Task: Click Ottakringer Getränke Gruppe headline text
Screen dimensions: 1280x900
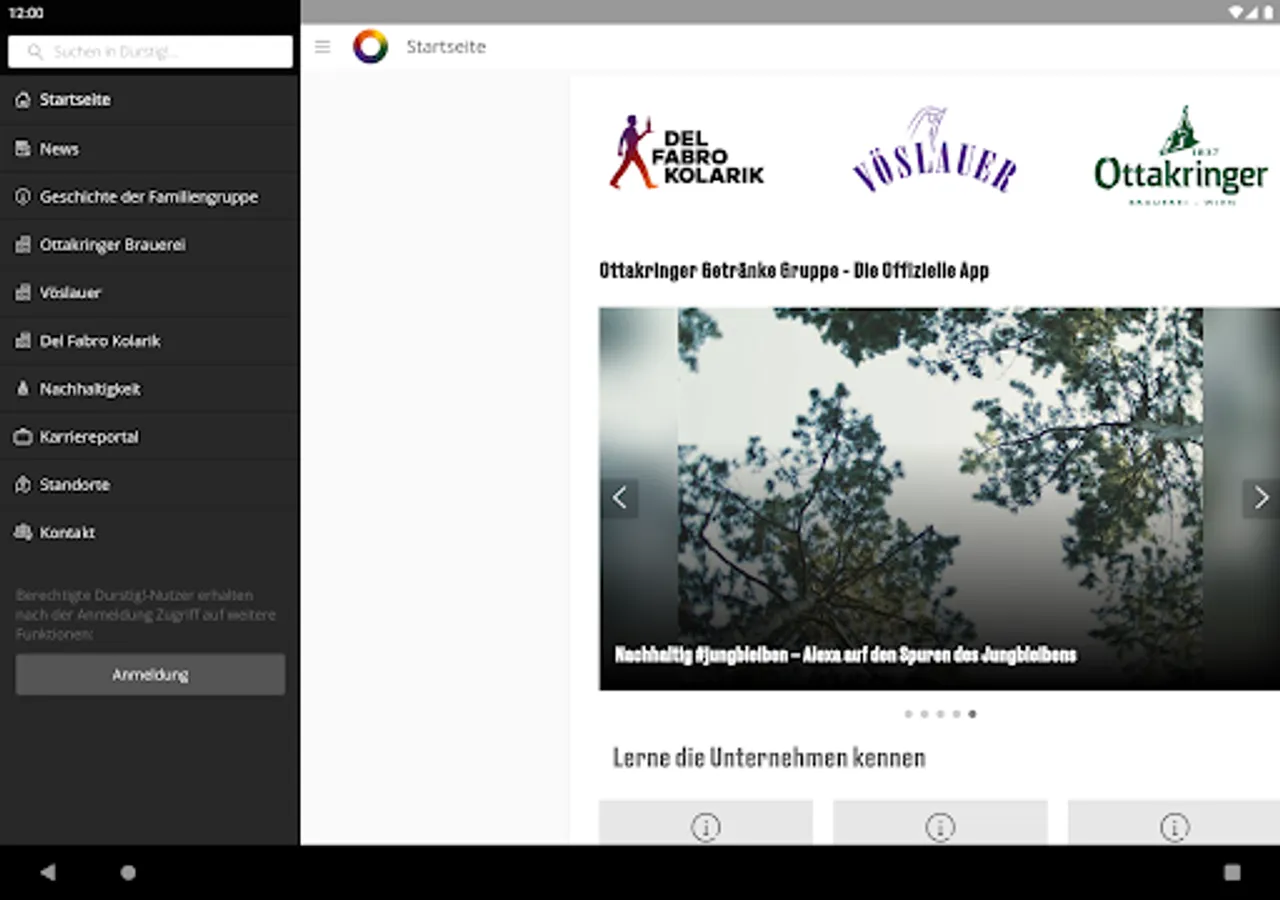Action: click(794, 271)
